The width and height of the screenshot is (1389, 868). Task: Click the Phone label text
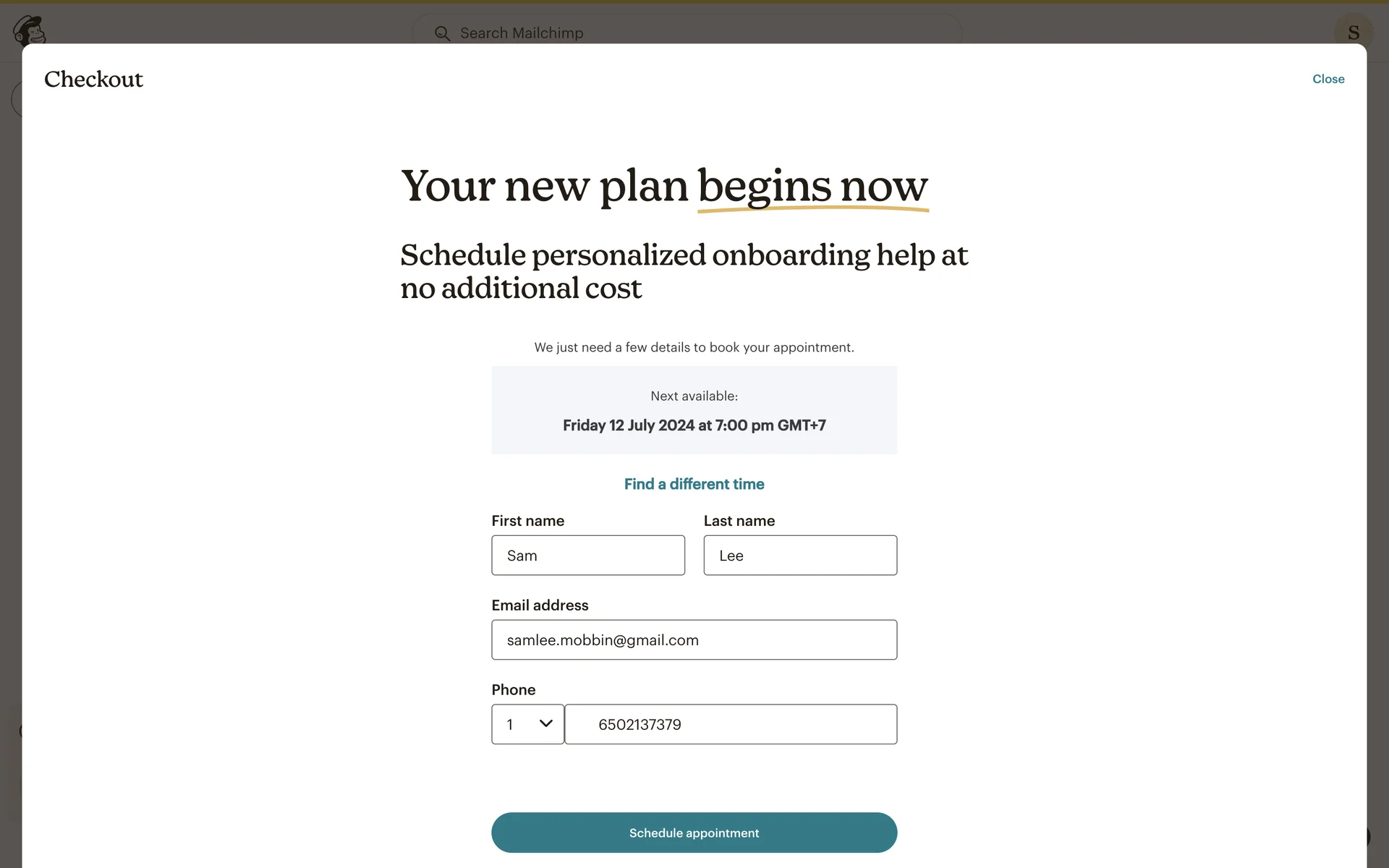coord(513,690)
